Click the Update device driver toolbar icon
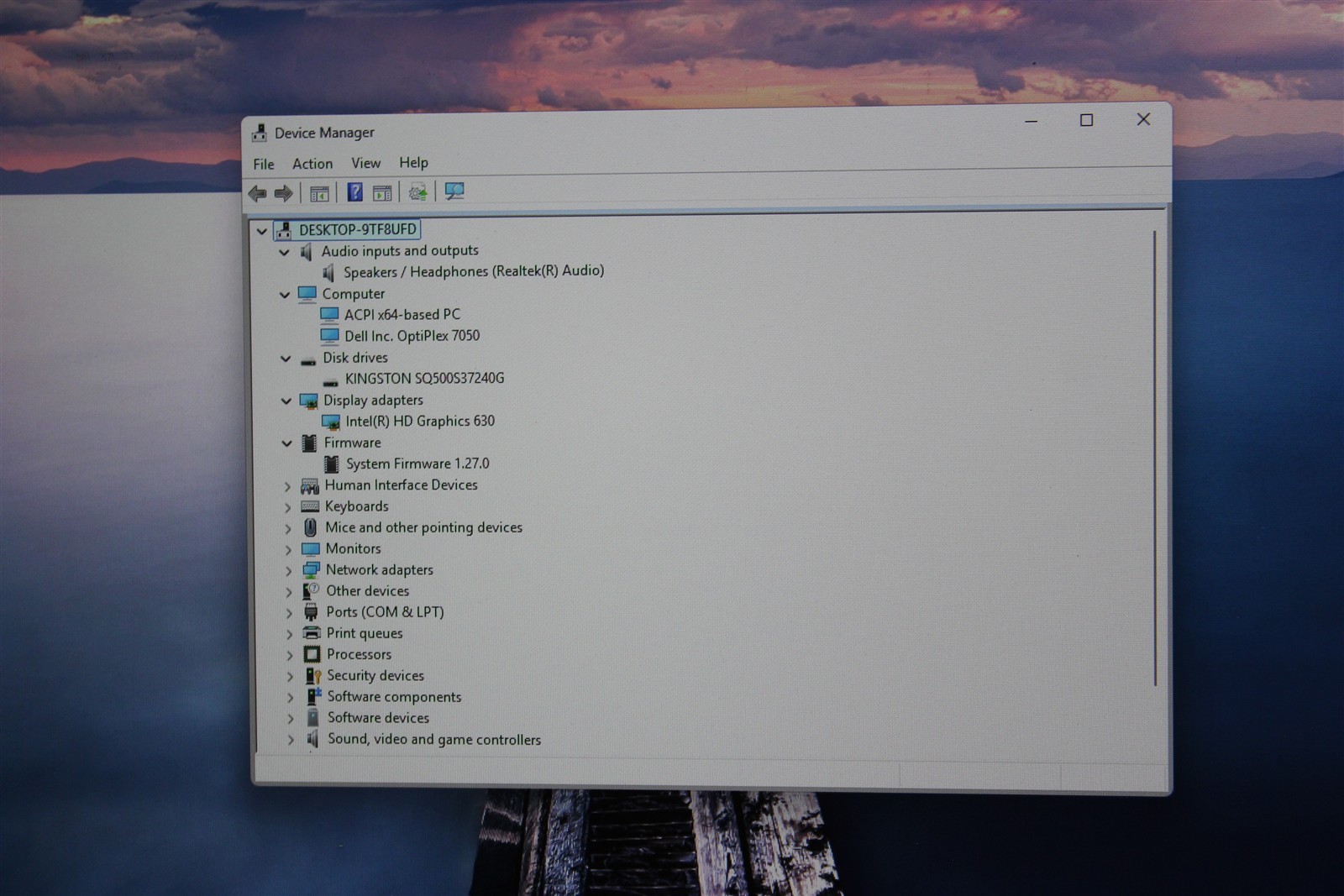The height and width of the screenshot is (896, 1344). [x=417, y=192]
